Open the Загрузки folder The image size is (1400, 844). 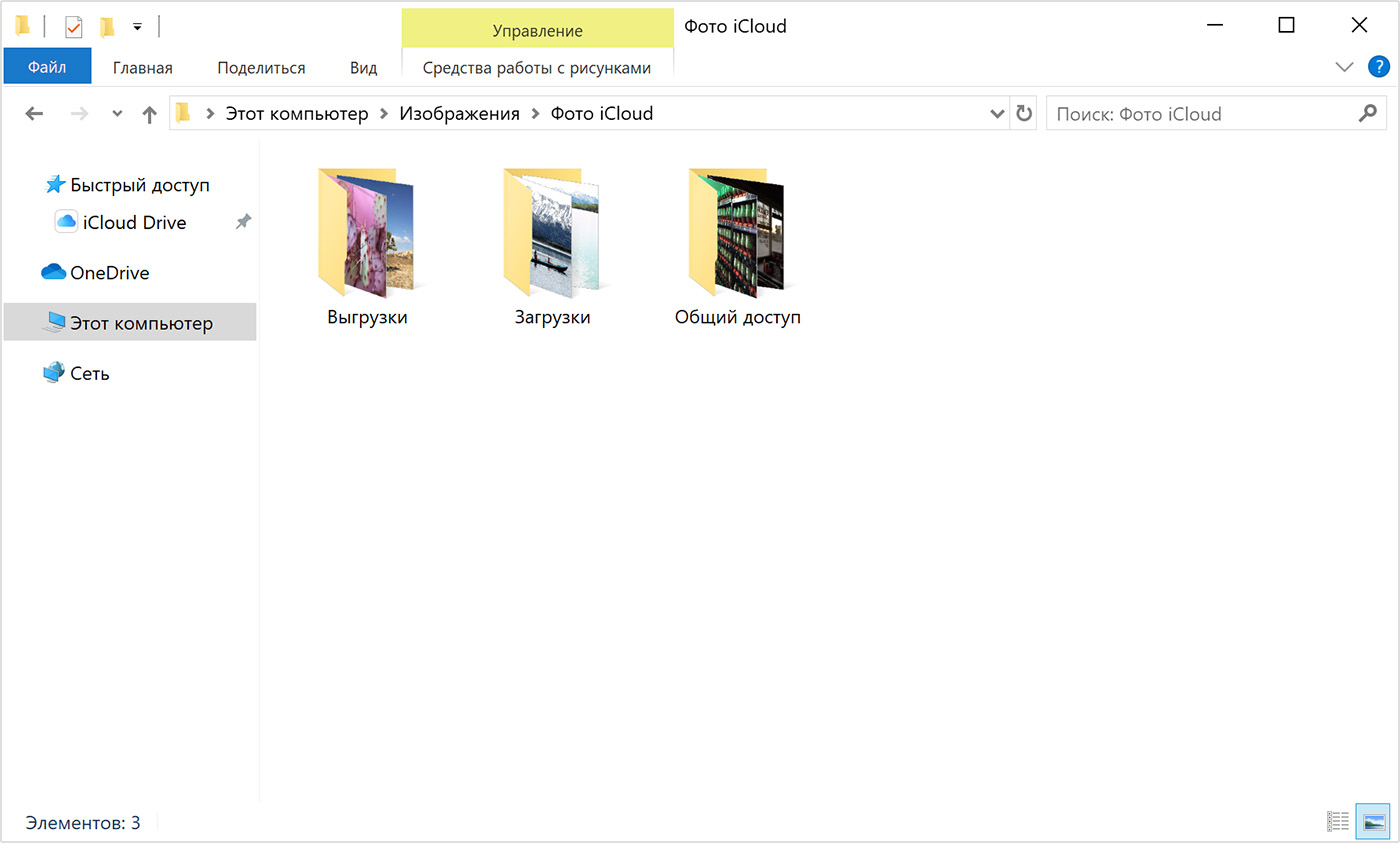coord(552,248)
